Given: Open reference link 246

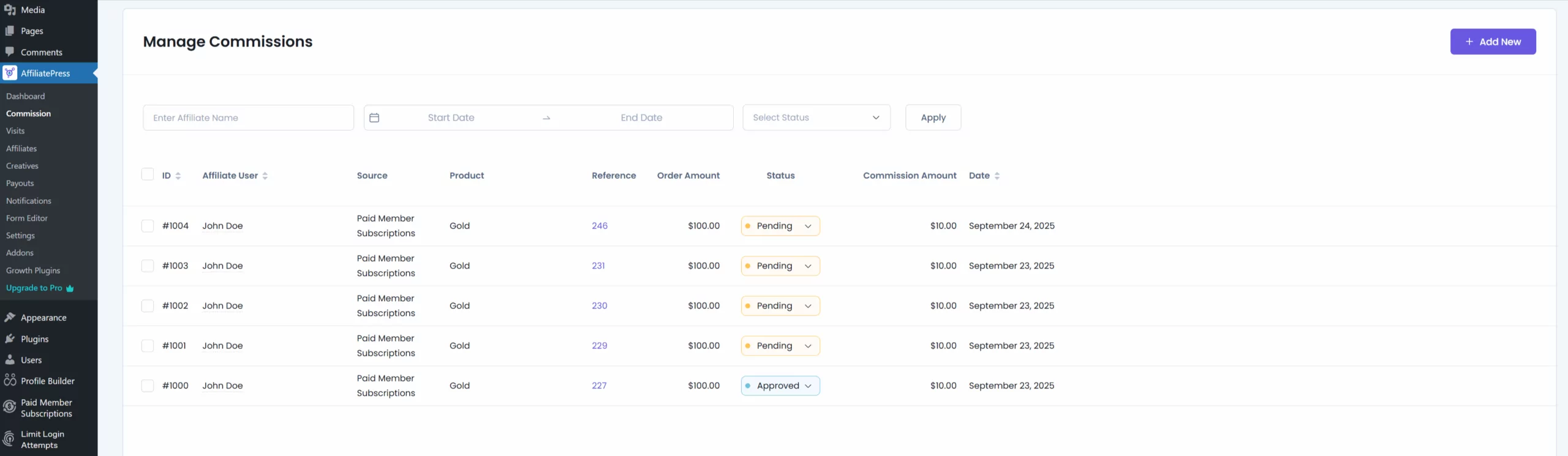Looking at the screenshot, I should [599, 226].
